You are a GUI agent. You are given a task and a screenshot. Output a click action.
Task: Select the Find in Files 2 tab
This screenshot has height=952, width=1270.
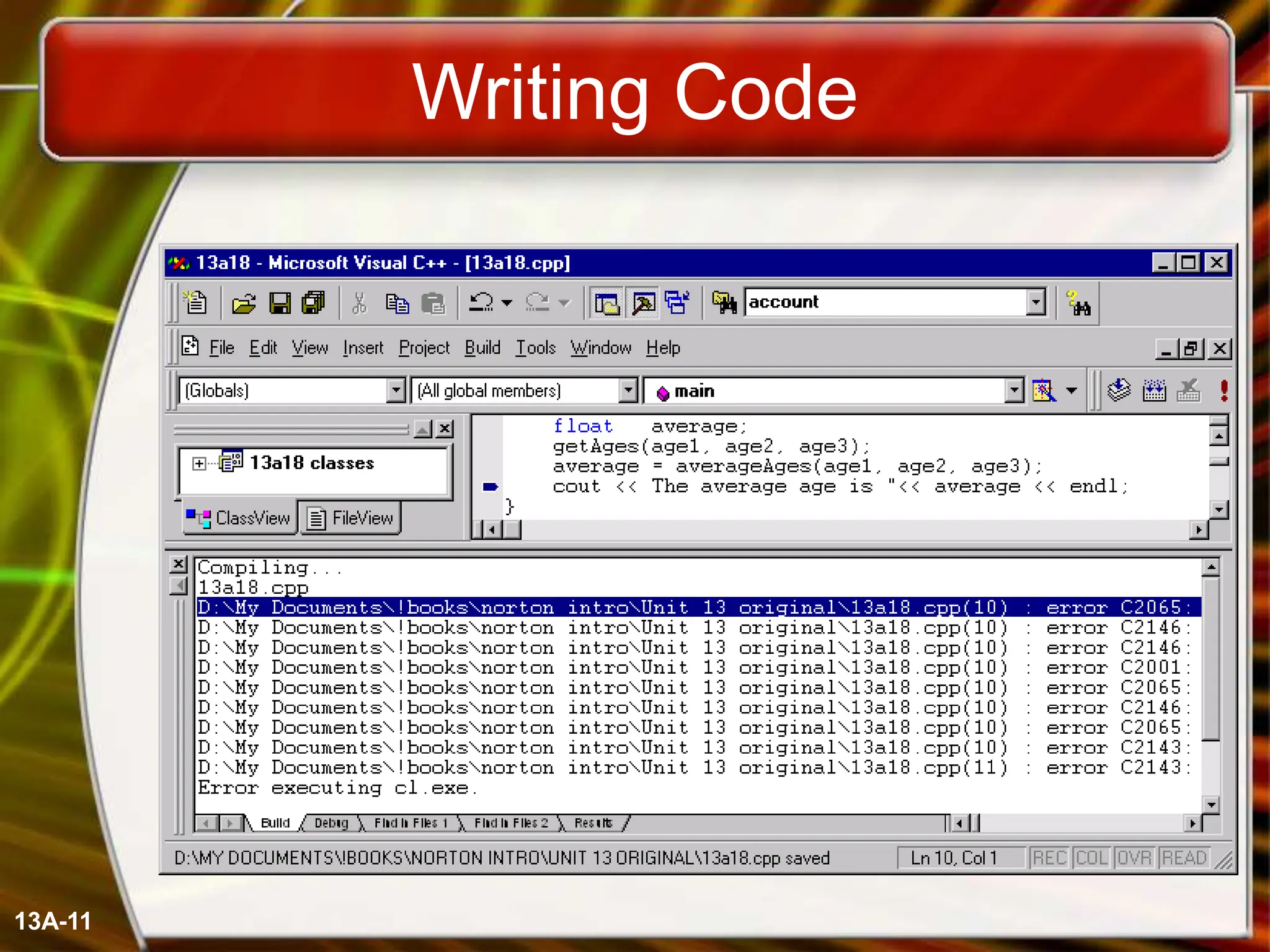[511, 823]
